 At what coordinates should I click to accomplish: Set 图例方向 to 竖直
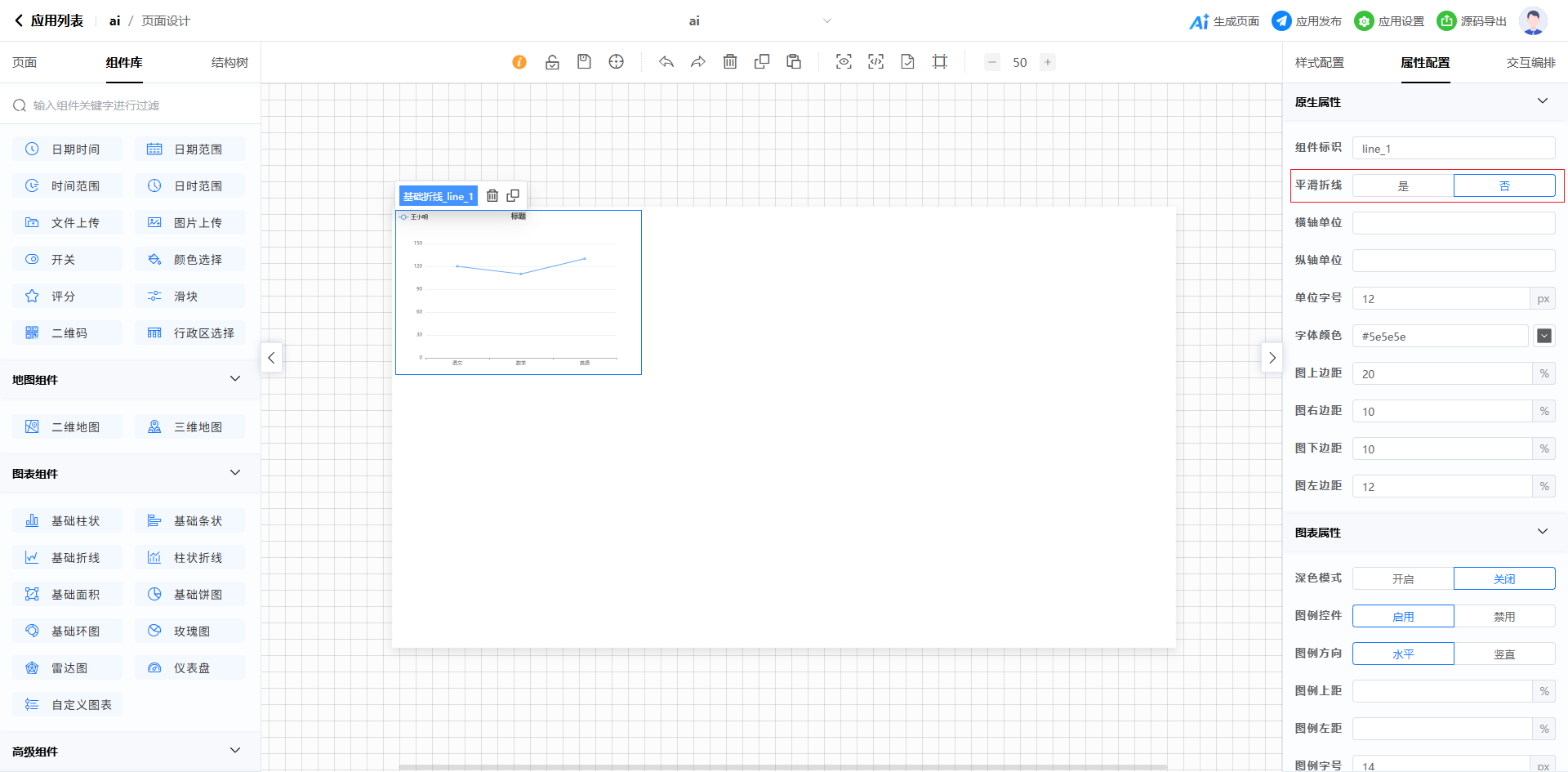(1504, 654)
